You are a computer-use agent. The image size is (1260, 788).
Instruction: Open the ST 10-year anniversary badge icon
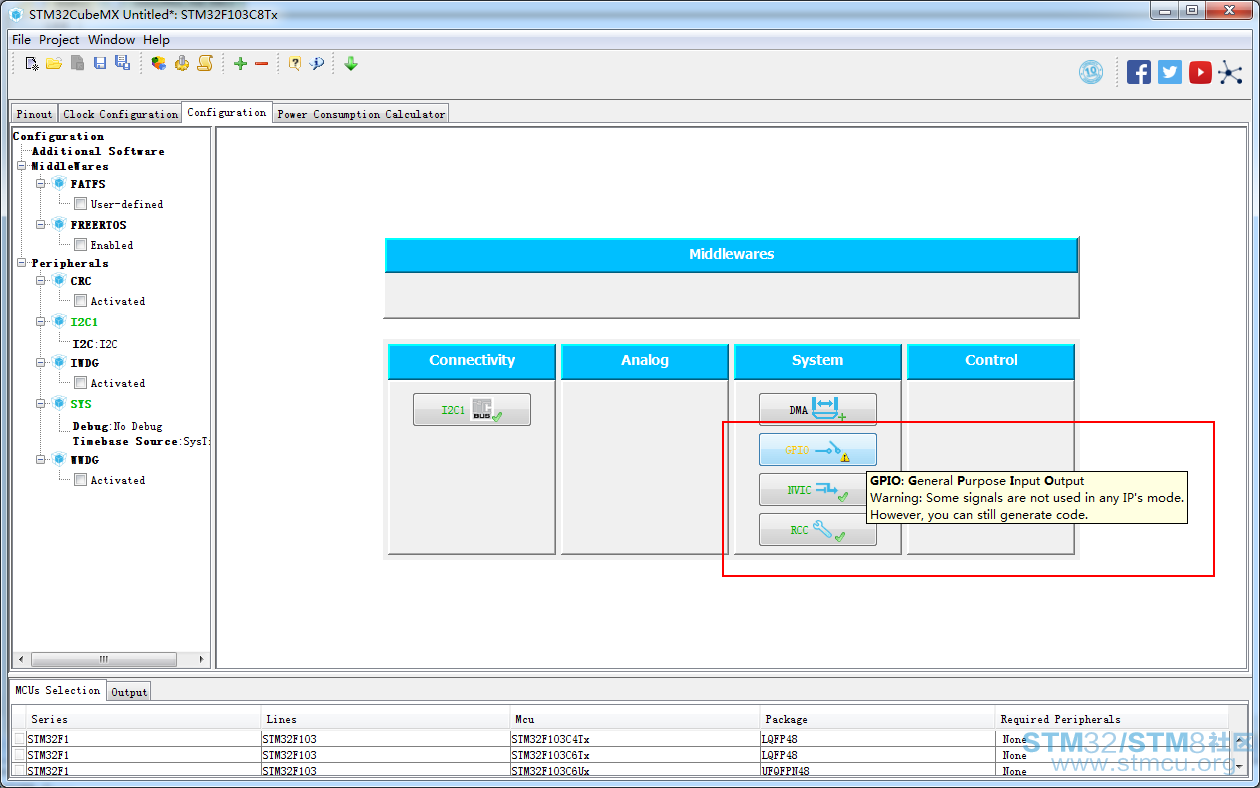(x=1091, y=72)
